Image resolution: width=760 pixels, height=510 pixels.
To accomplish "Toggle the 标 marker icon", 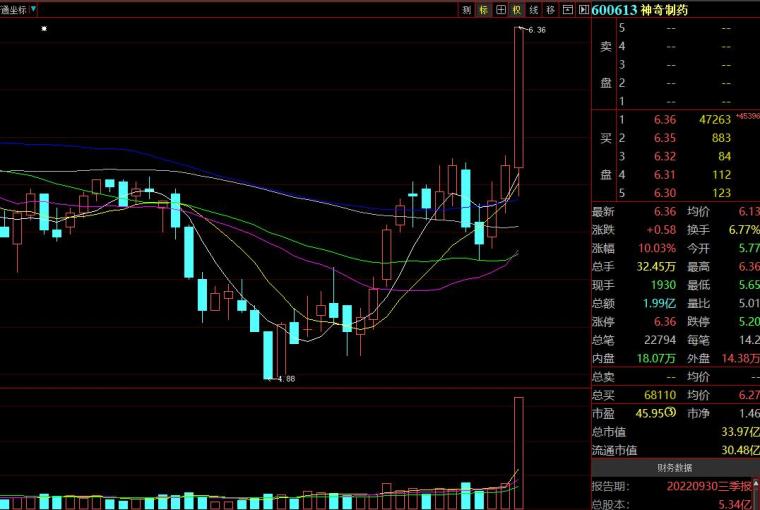I will pos(484,10).
